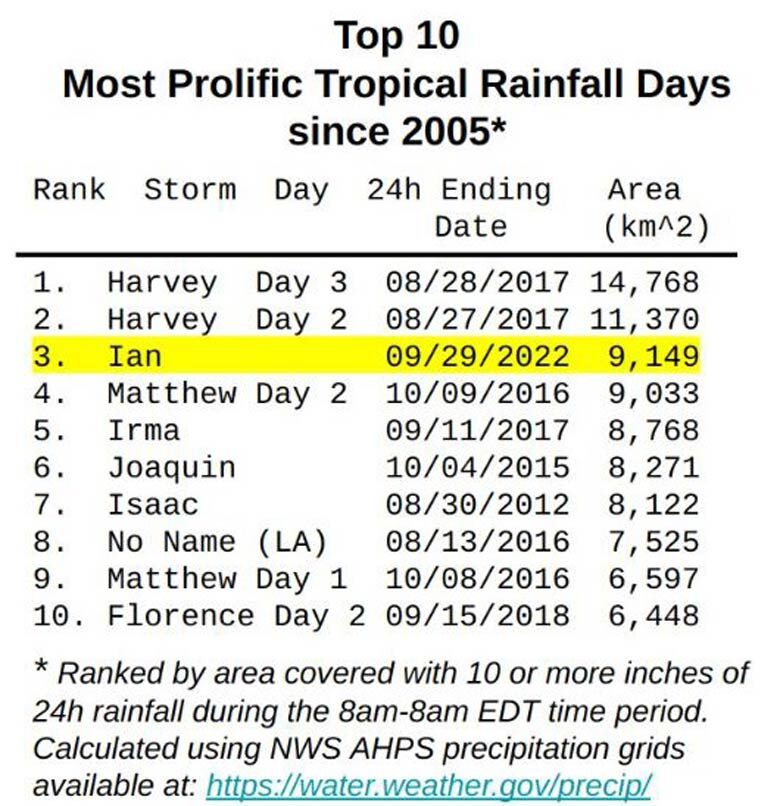Viewport: 780px width, 806px height.
Task: Click the Irma storm name
Action: pos(144,430)
